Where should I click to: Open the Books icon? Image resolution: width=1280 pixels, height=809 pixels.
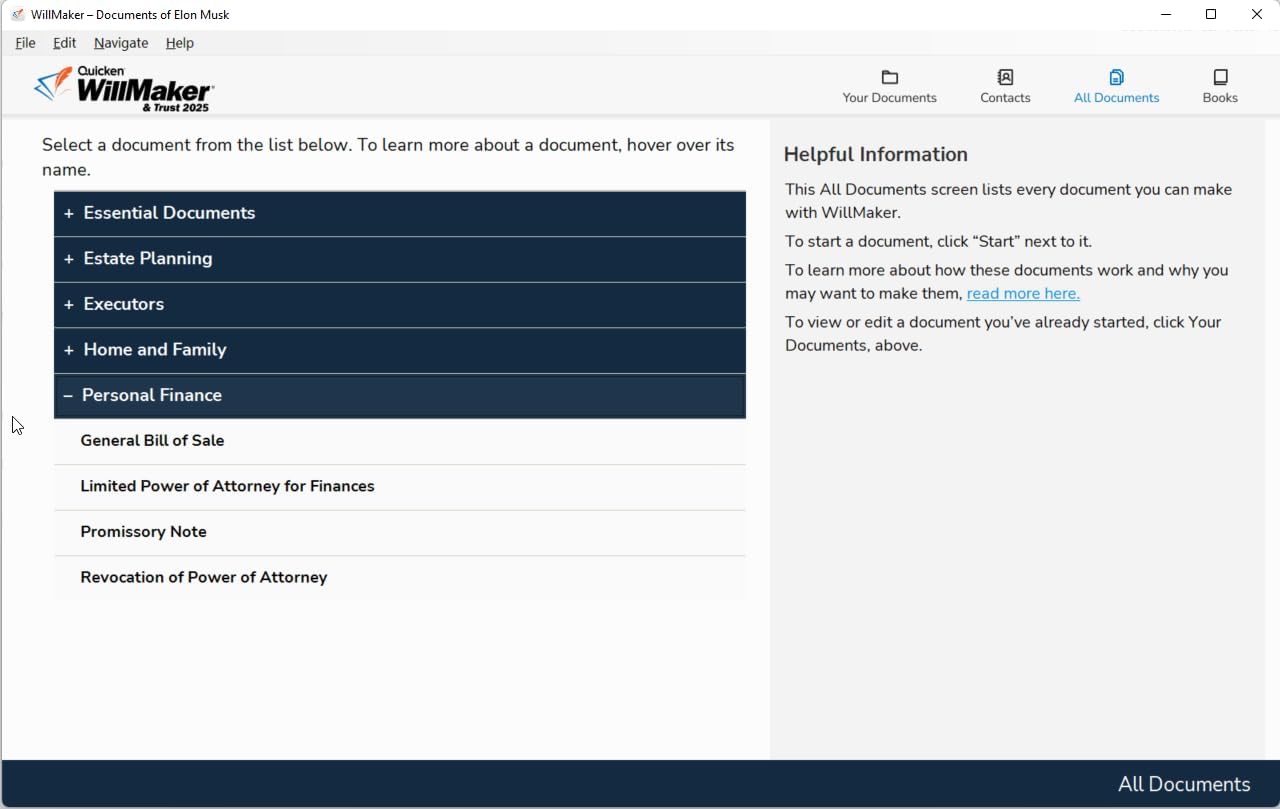pos(1220,78)
